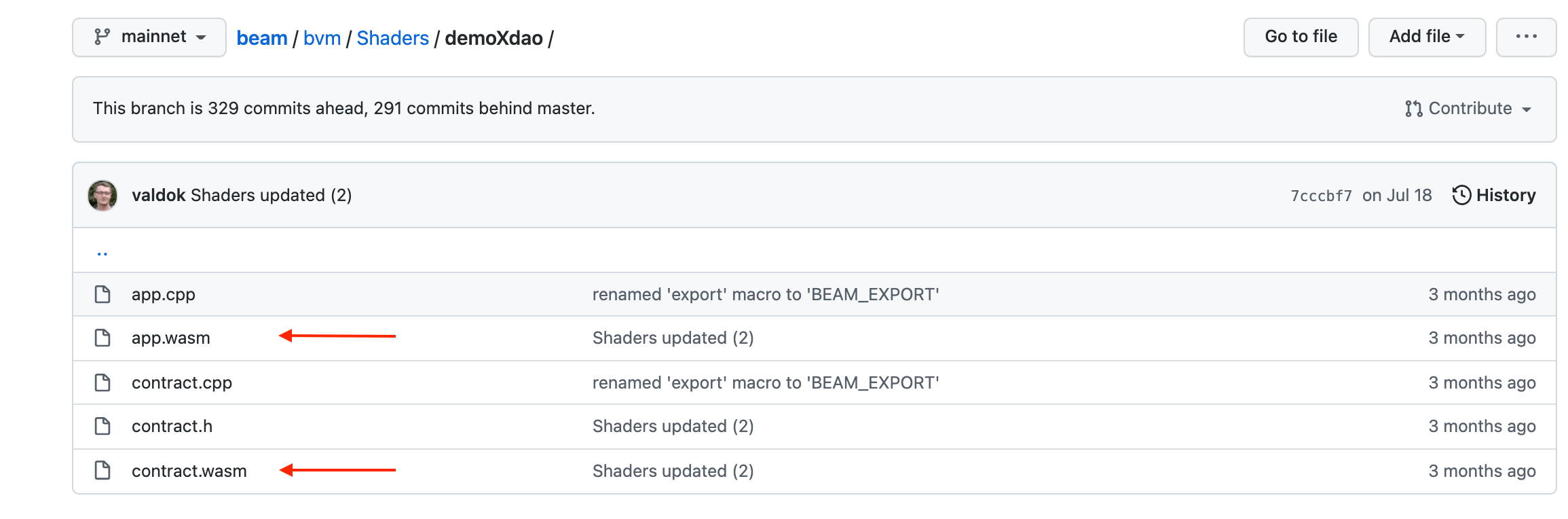Open the app.wasm file
The image size is (1568, 519).
170,338
